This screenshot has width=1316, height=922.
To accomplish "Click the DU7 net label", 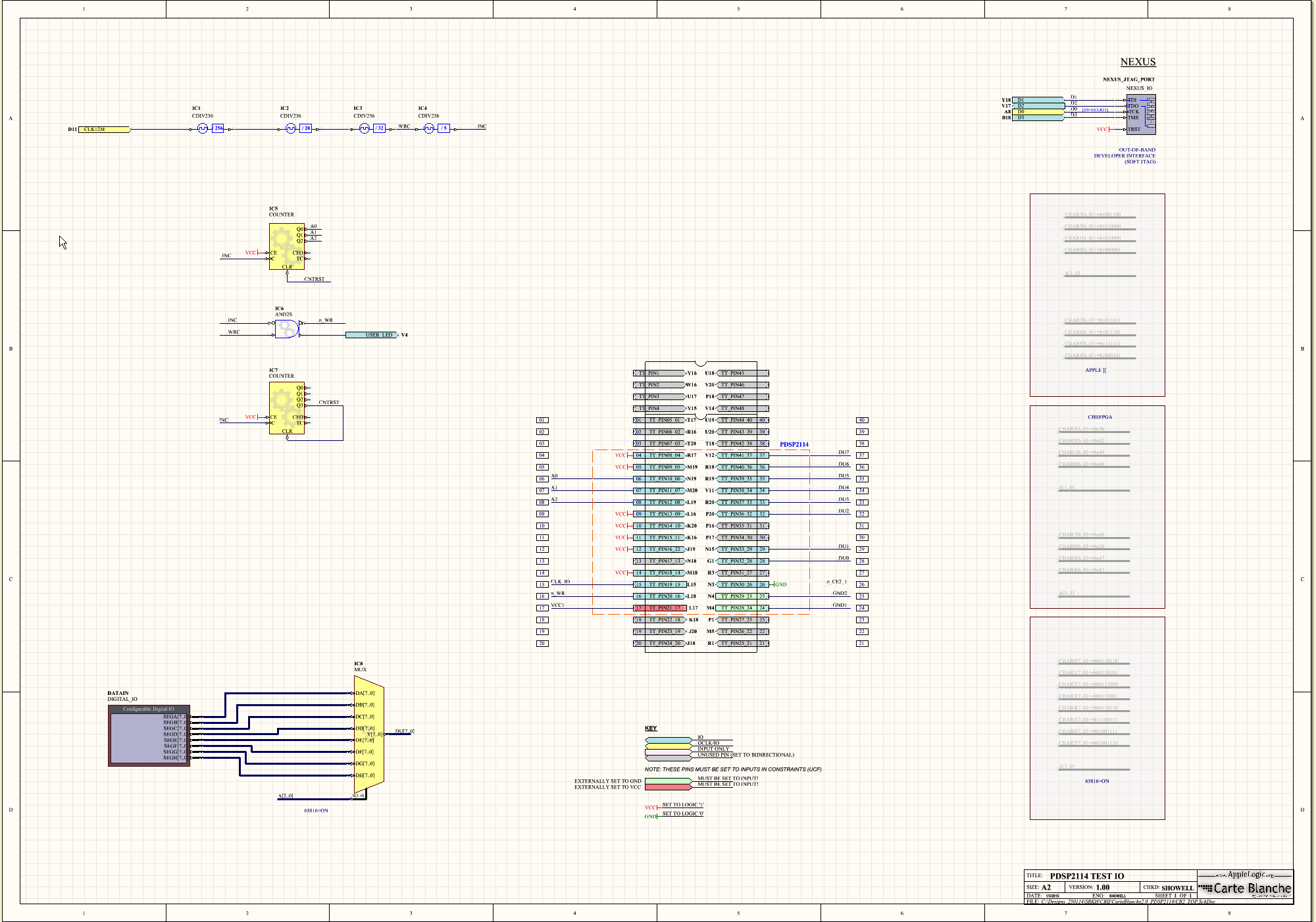I will [844, 452].
